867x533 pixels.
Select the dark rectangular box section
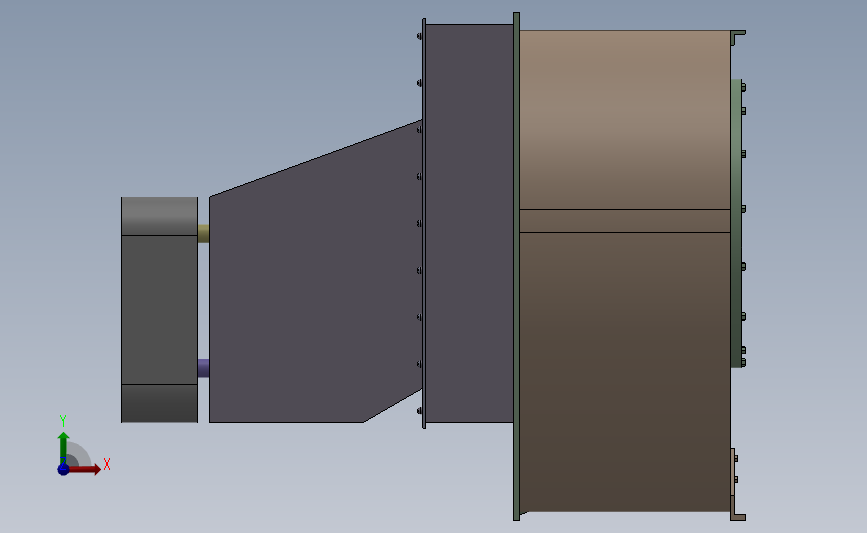(469, 223)
